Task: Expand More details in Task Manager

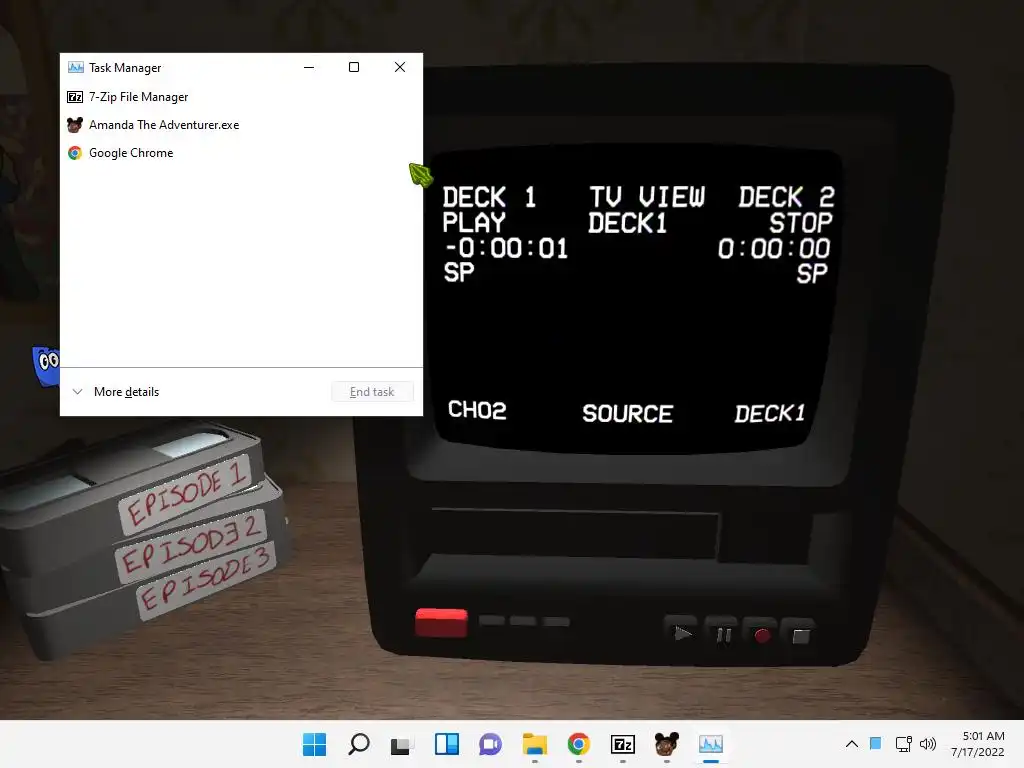Action: [116, 392]
